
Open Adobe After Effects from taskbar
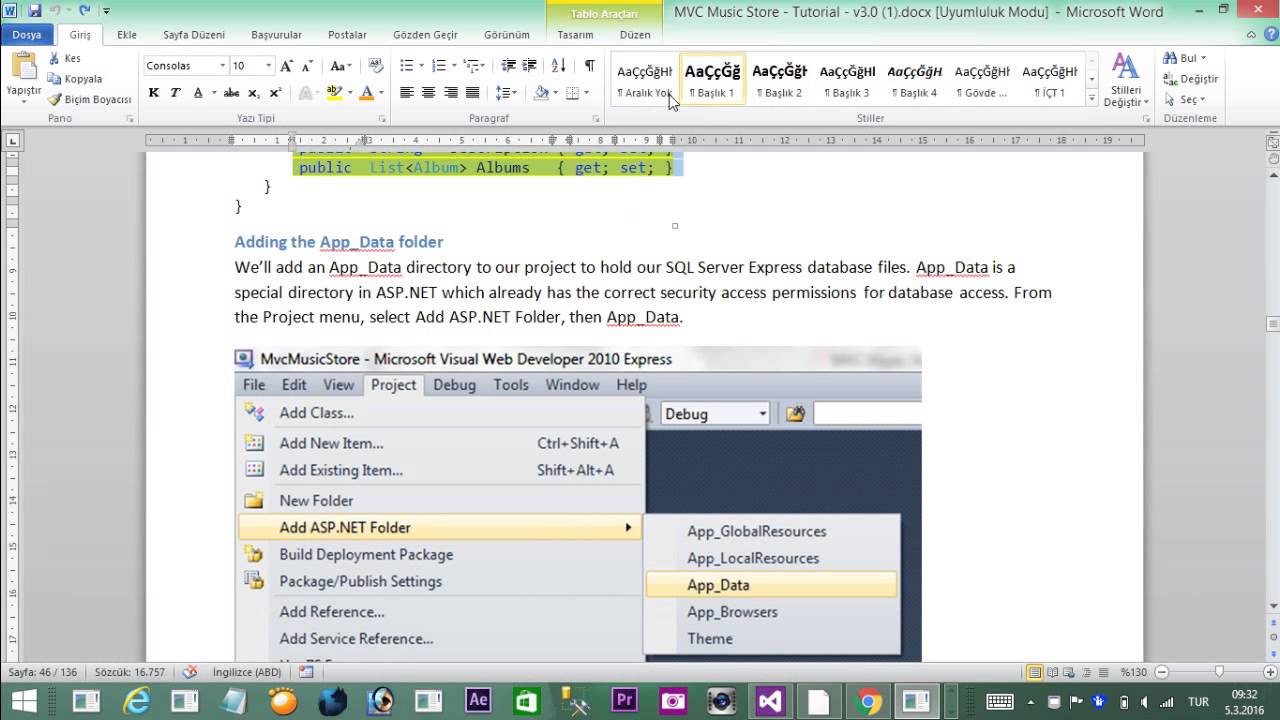click(478, 701)
